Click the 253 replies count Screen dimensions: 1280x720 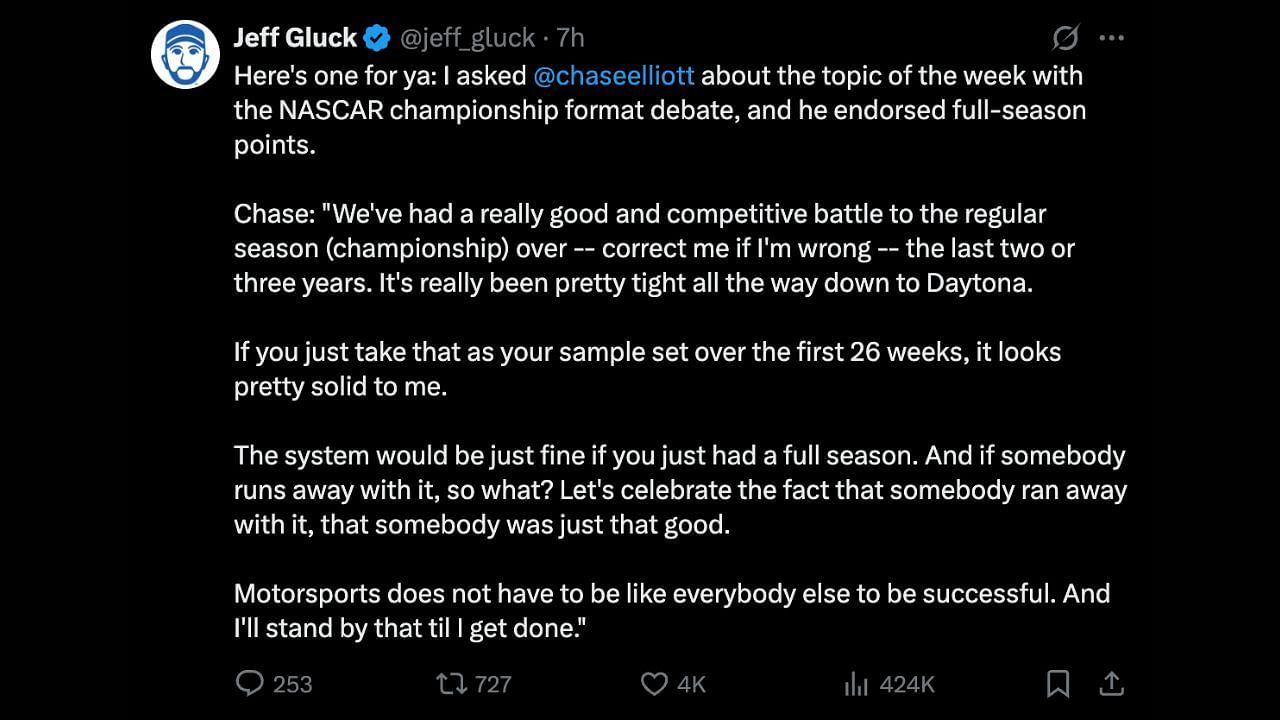point(292,684)
